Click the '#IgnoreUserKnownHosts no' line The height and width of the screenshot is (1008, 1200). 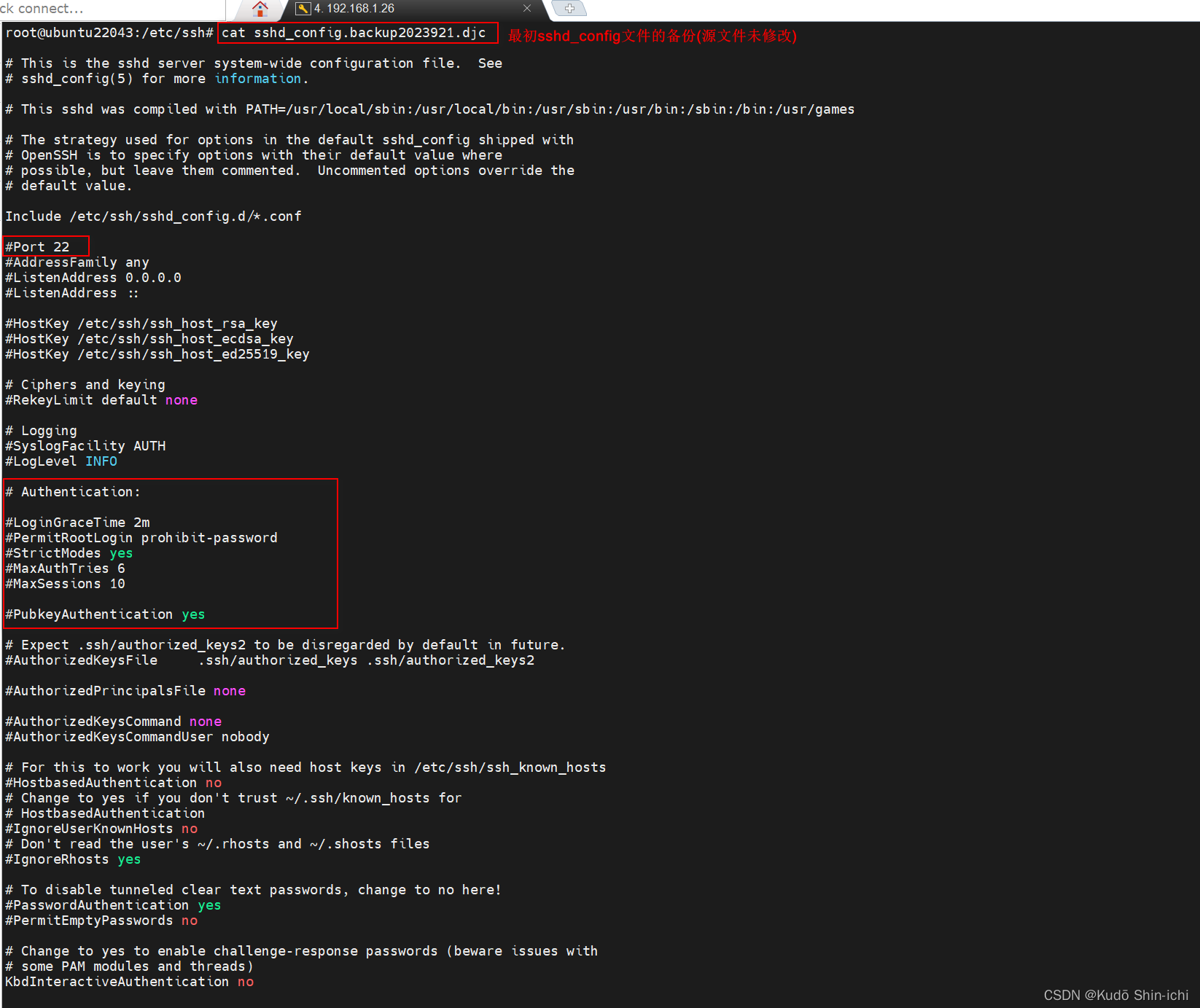(x=101, y=829)
